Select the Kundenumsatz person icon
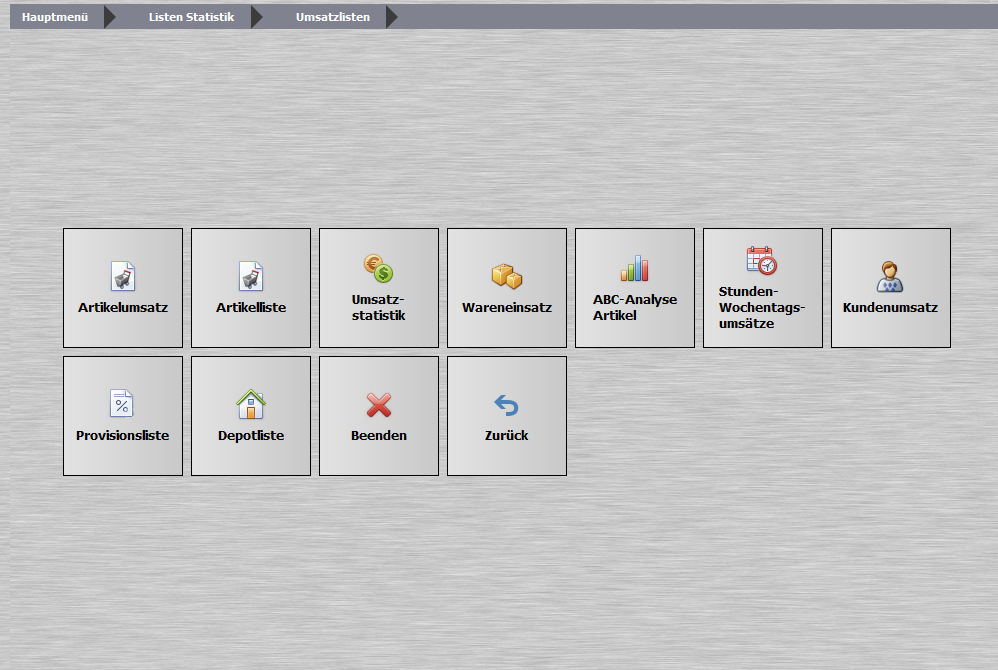This screenshot has width=998, height=670. pyautogui.click(x=890, y=277)
